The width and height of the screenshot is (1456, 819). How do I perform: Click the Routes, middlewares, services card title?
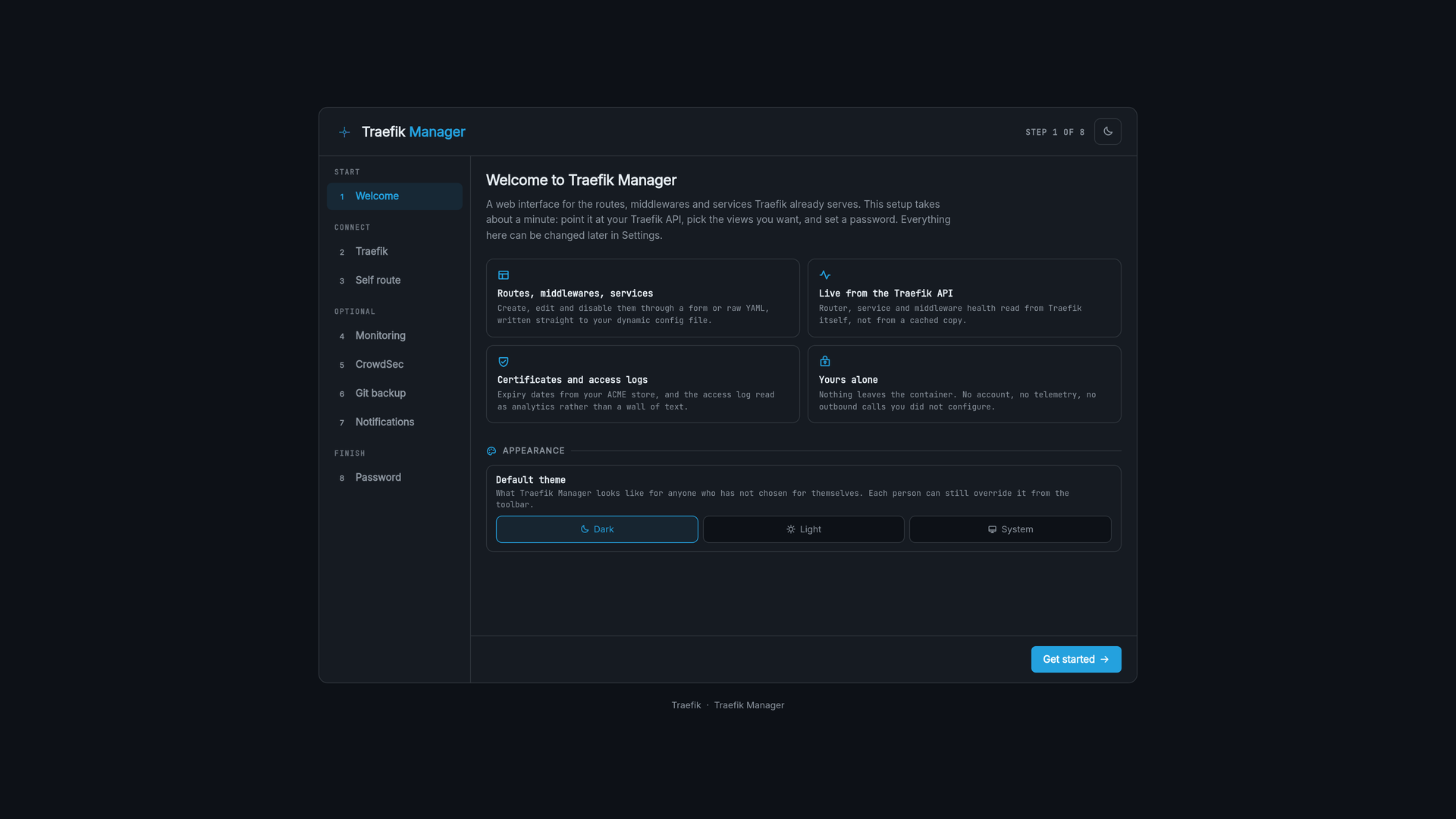click(575, 293)
